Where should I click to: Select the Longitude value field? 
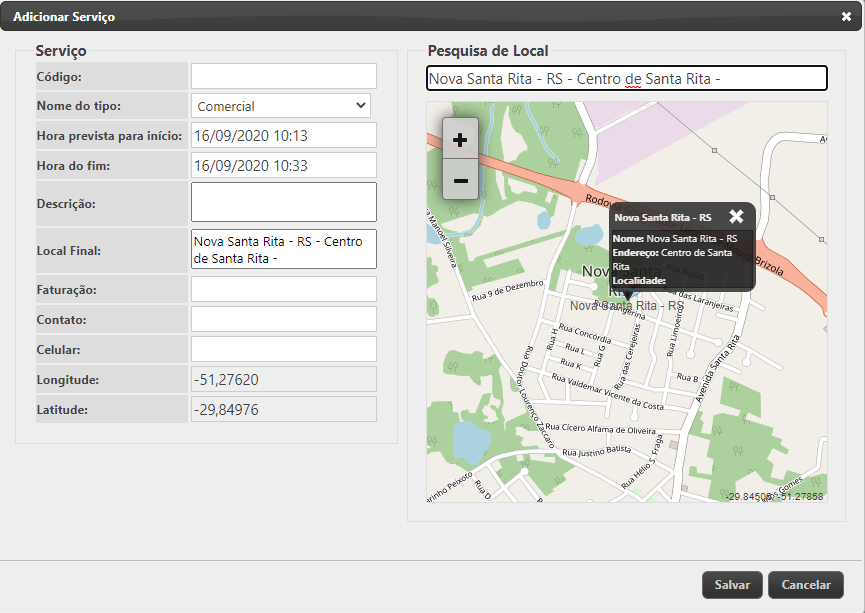[x=284, y=380]
